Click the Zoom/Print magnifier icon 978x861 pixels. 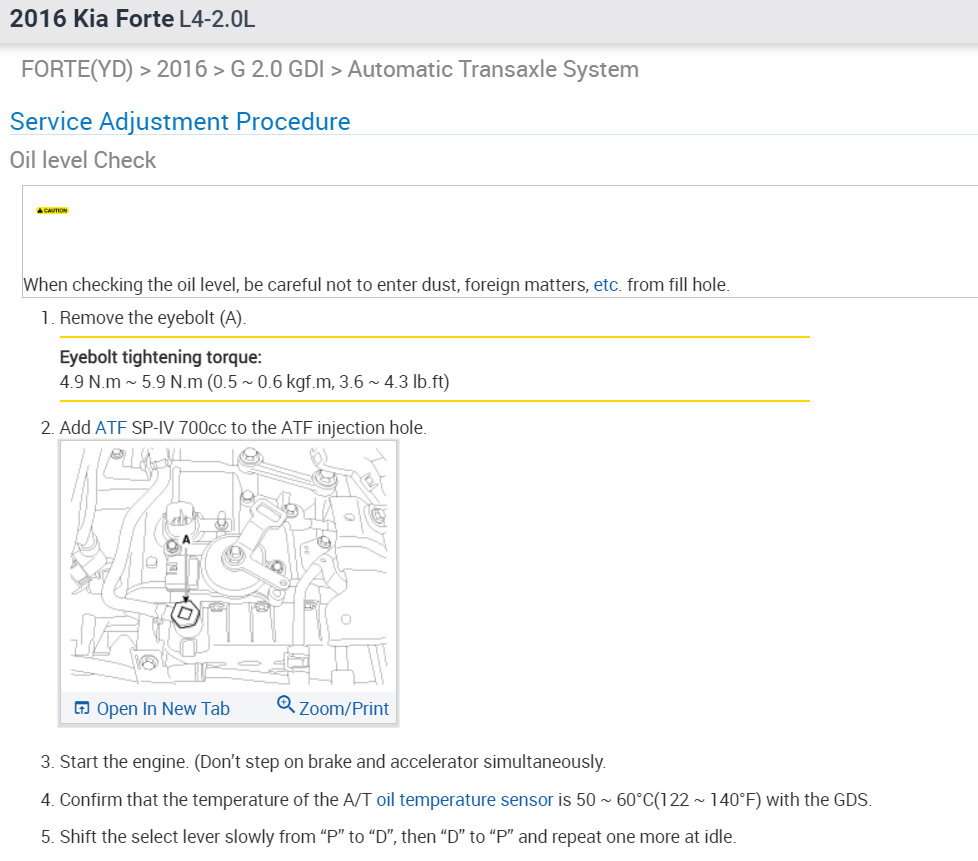[x=285, y=705]
